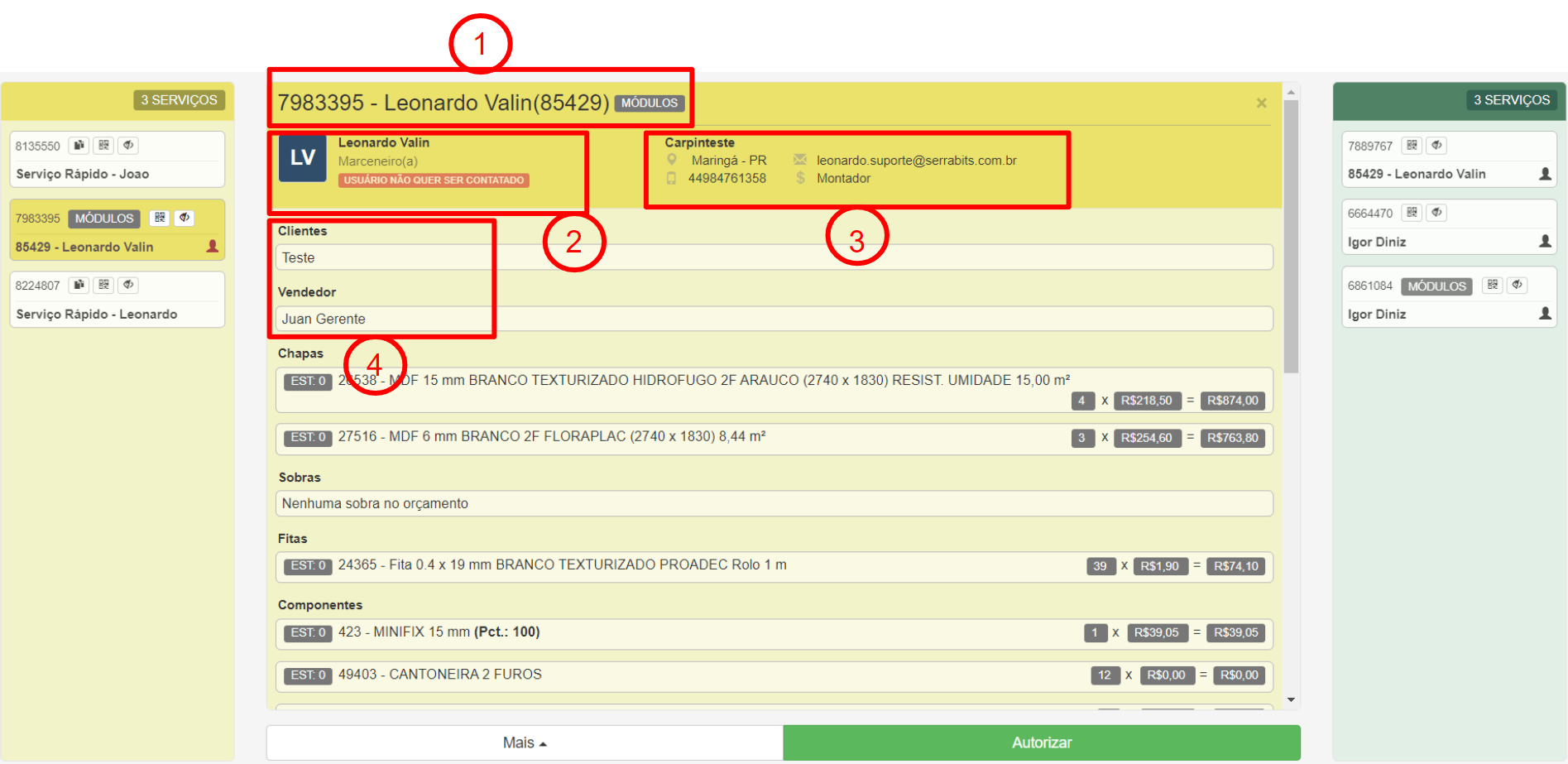Copy service 8135550 using its copy icon
Screen dimensions: 1568x764
(79, 146)
